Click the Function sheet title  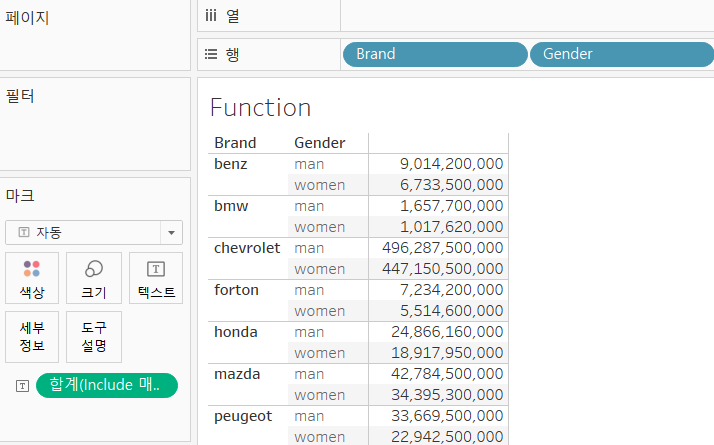(x=260, y=108)
